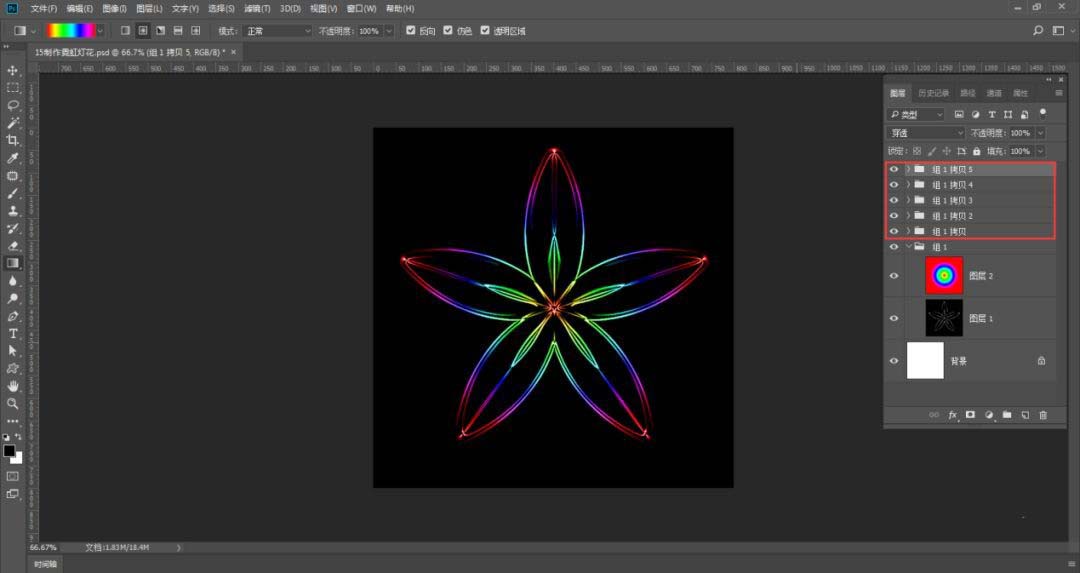Image resolution: width=1080 pixels, height=573 pixels.
Task: Delete layer using trash icon
Action: (x=1043, y=415)
